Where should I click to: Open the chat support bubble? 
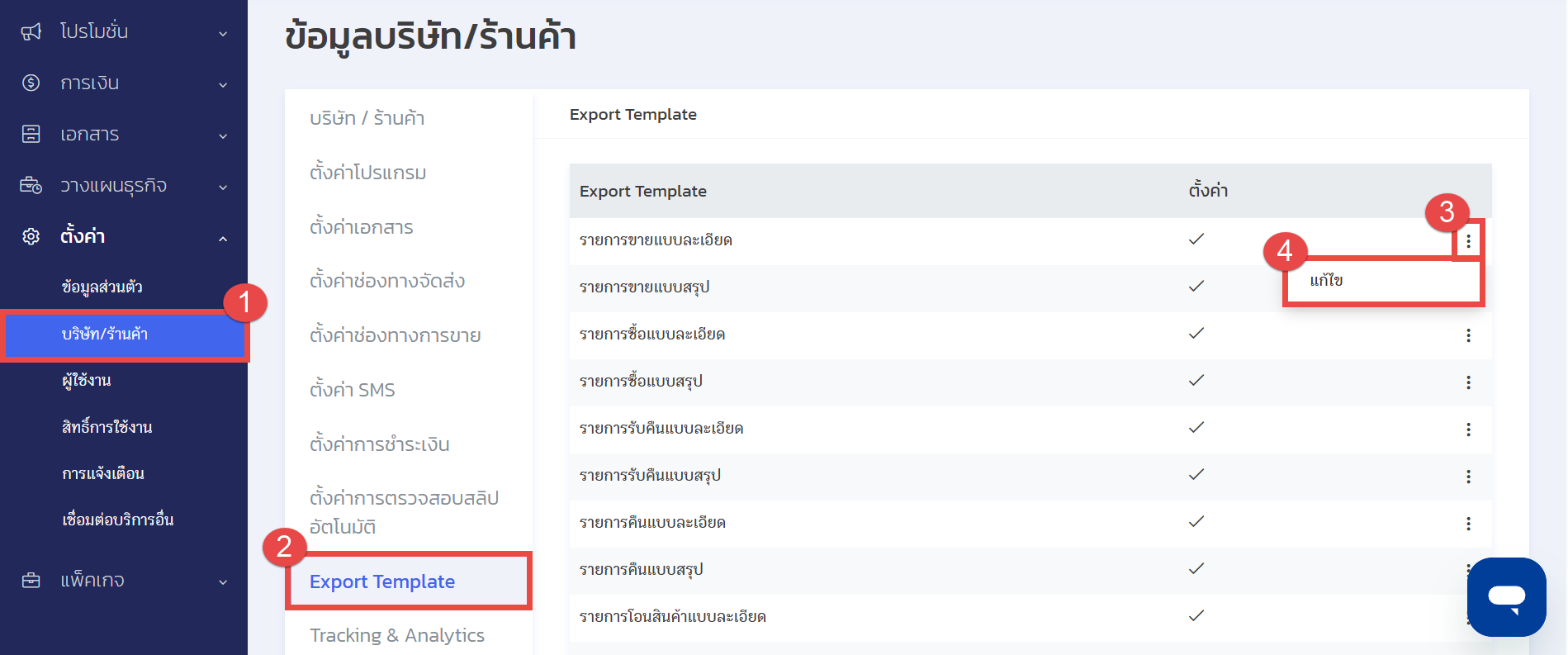(x=1506, y=596)
